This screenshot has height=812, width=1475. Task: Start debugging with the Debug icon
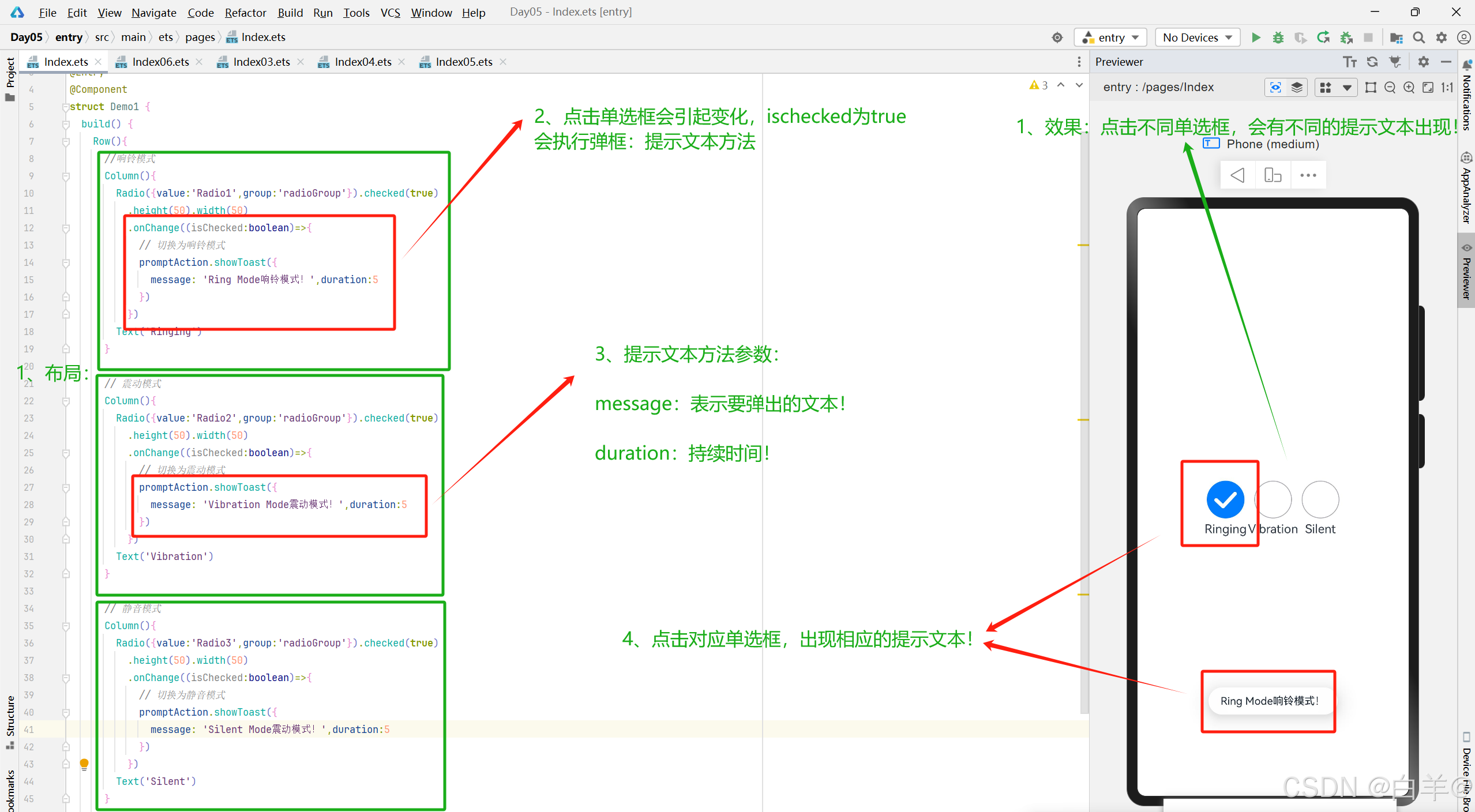coord(1278,37)
